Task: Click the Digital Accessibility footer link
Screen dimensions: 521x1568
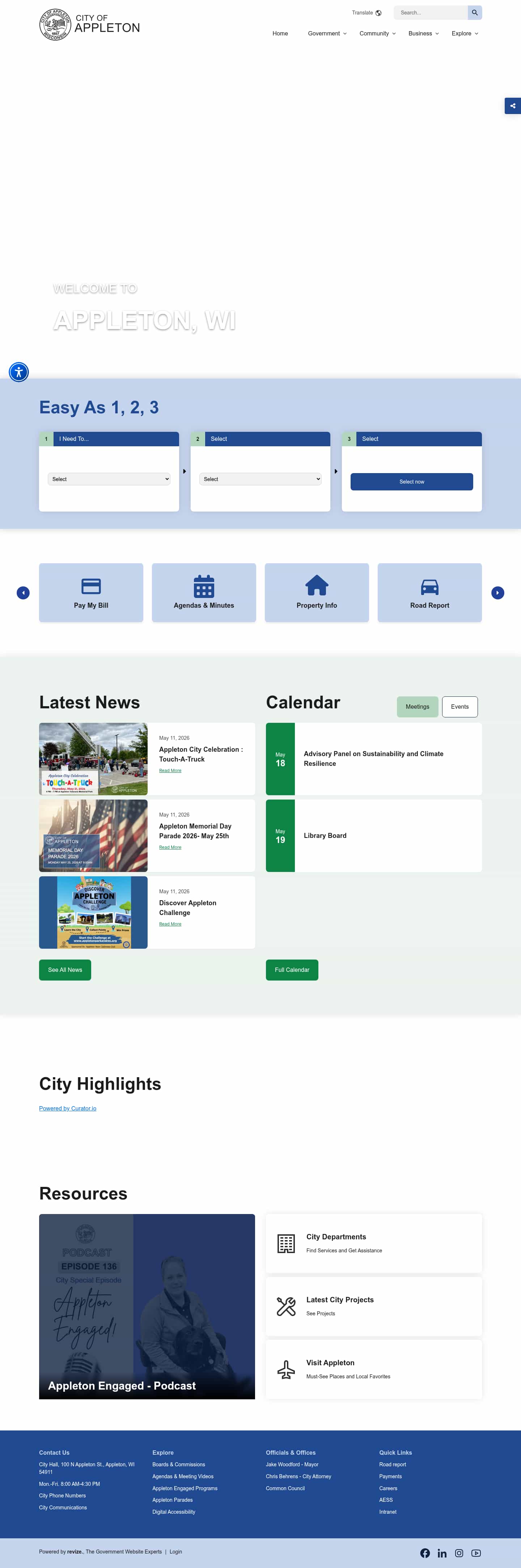Action: click(x=173, y=1512)
